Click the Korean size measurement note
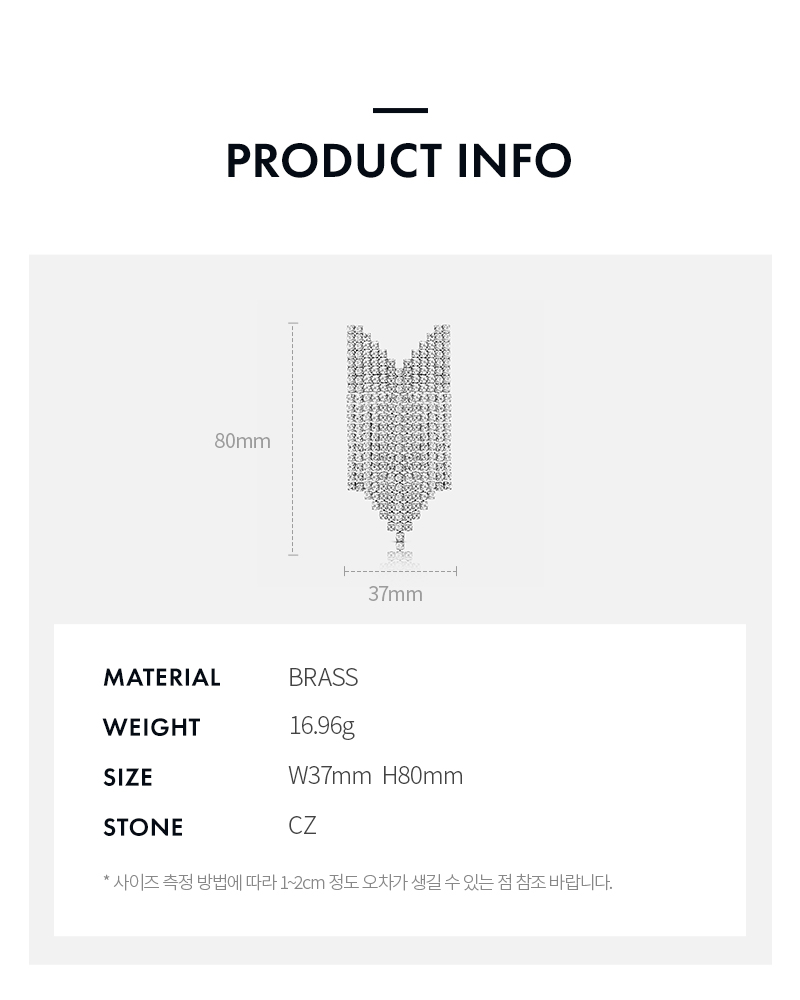The image size is (800, 1000). 358,883
